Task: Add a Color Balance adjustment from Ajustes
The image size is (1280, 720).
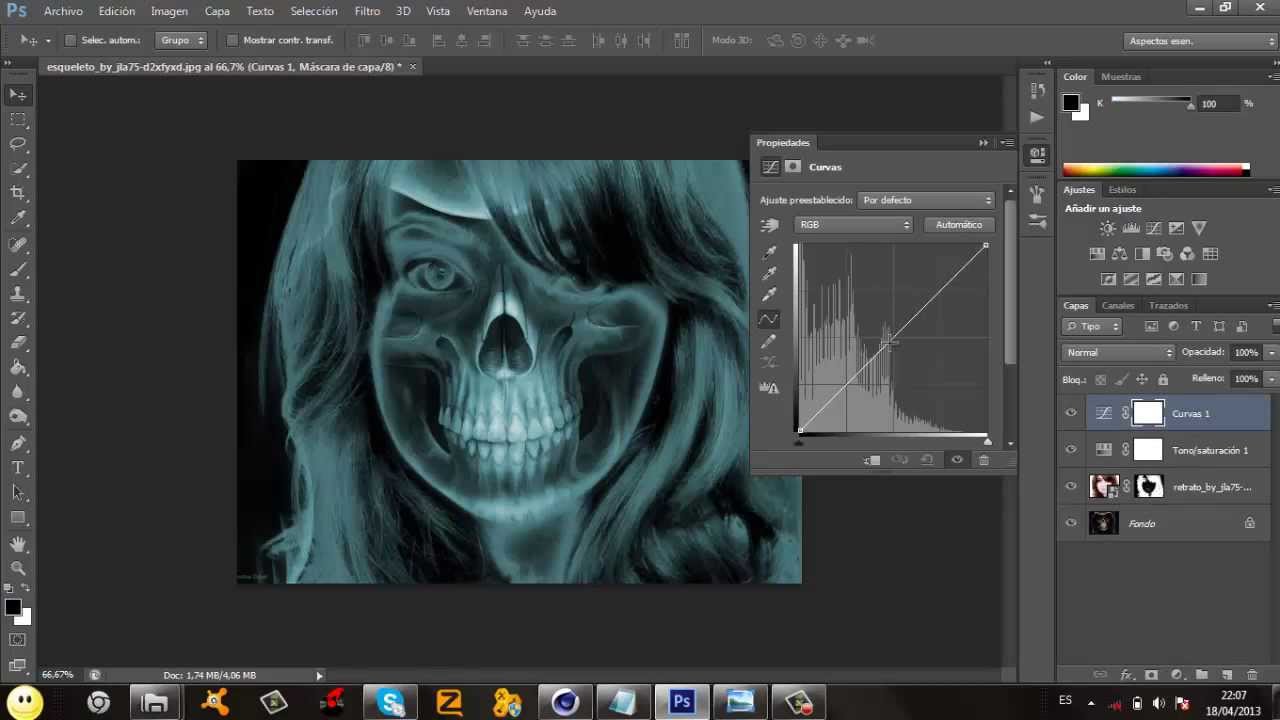Action: [1119, 254]
